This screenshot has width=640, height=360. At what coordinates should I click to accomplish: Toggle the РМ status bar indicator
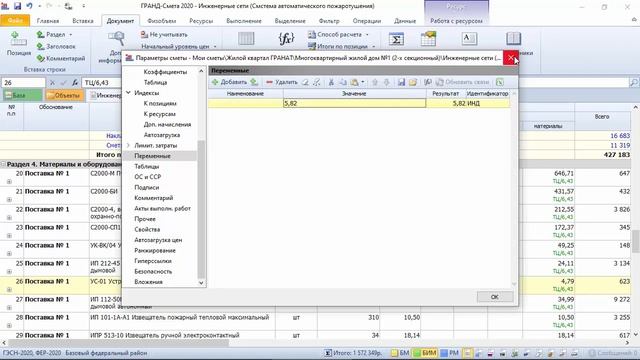[x=449, y=353]
